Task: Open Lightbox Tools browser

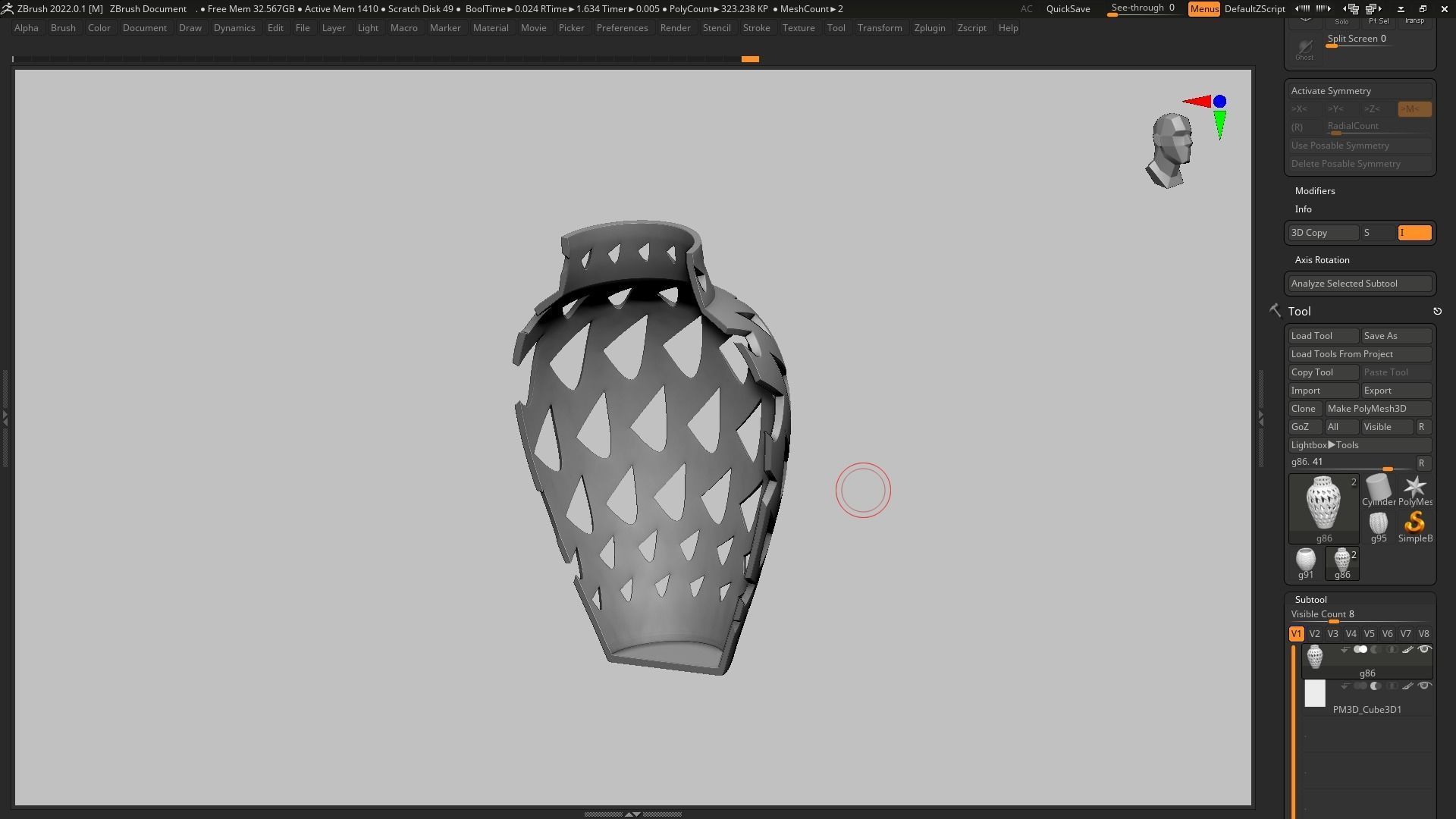Action: (1360, 445)
